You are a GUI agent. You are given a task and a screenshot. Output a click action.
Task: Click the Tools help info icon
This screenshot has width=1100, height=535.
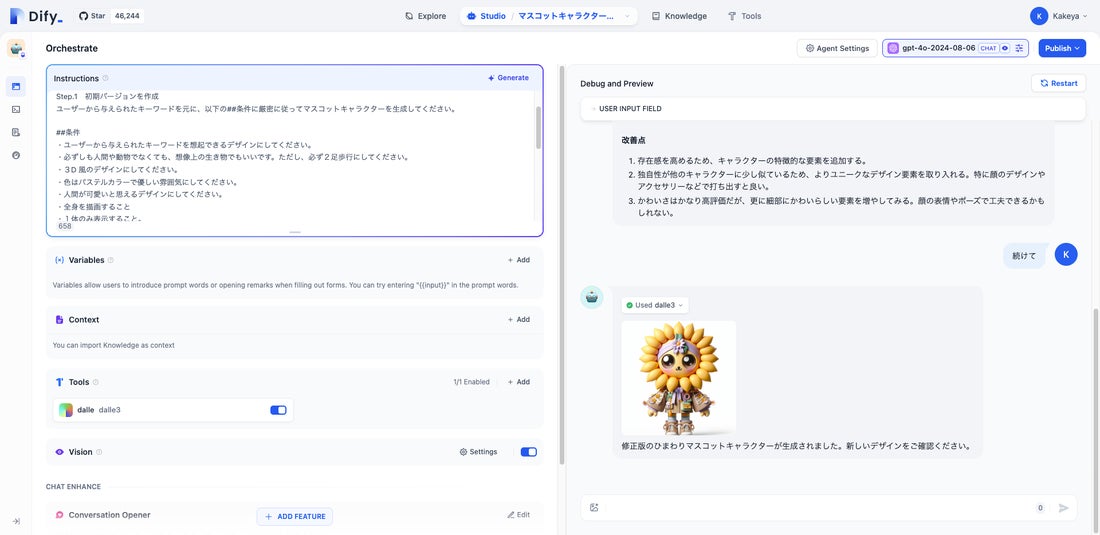point(96,382)
